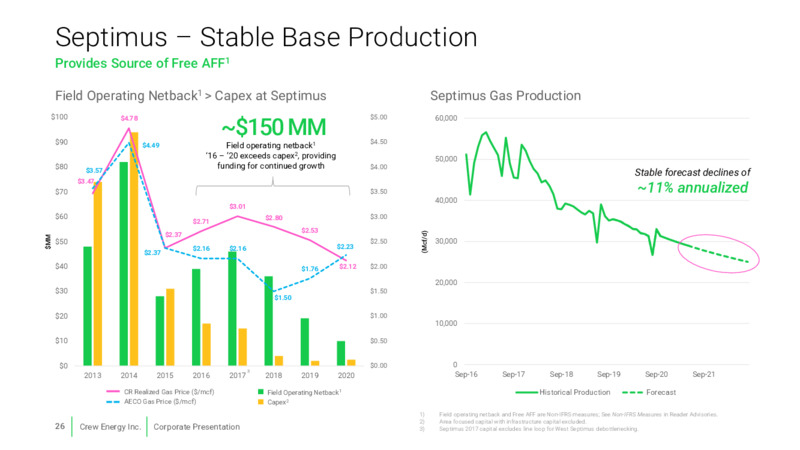Click the dashed green Forecast legend line
The width and height of the screenshot is (800, 450).
pyautogui.click(x=633, y=393)
